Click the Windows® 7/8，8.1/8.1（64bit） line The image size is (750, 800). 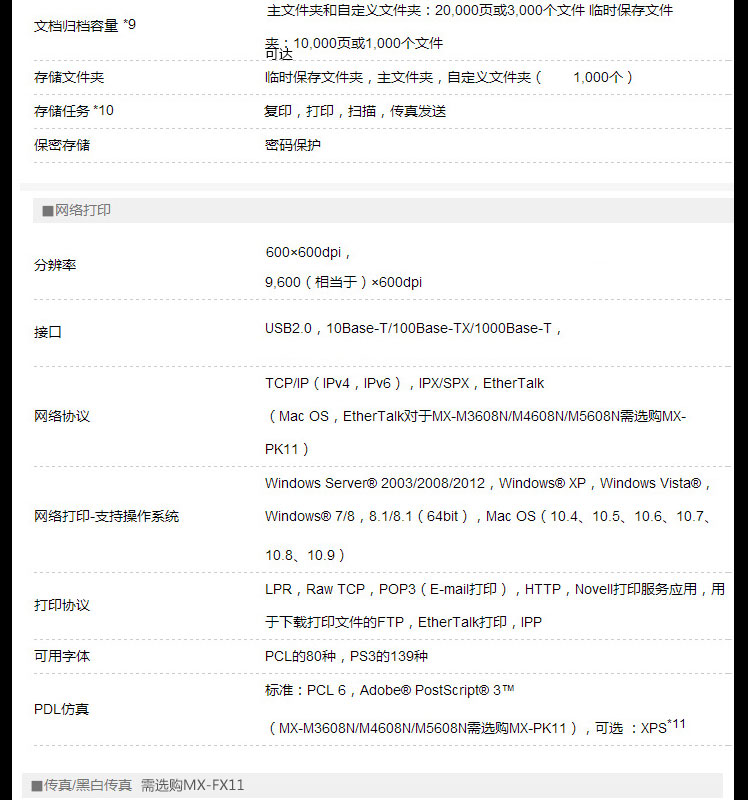(x=488, y=516)
